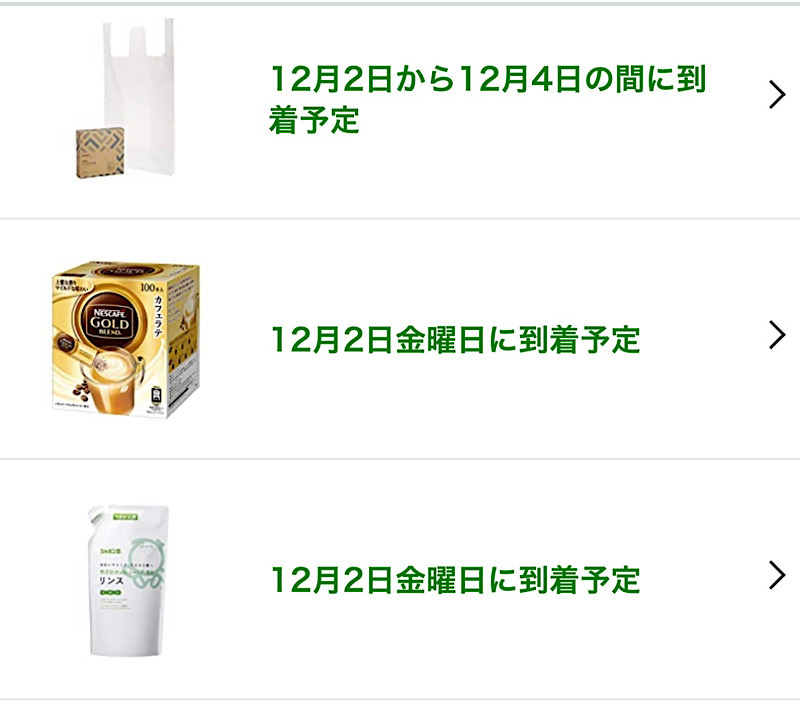Open the rinse refill pouch thumbnail
Image resolution: width=800 pixels, height=709 pixels.
(x=128, y=580)
